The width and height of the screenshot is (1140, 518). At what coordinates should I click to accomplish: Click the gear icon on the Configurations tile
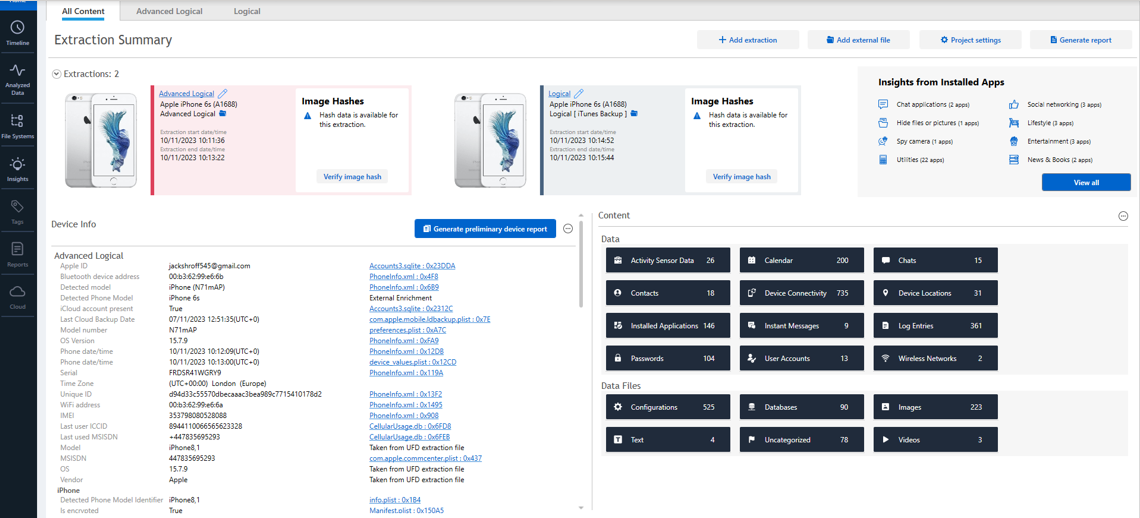(618, 407)
